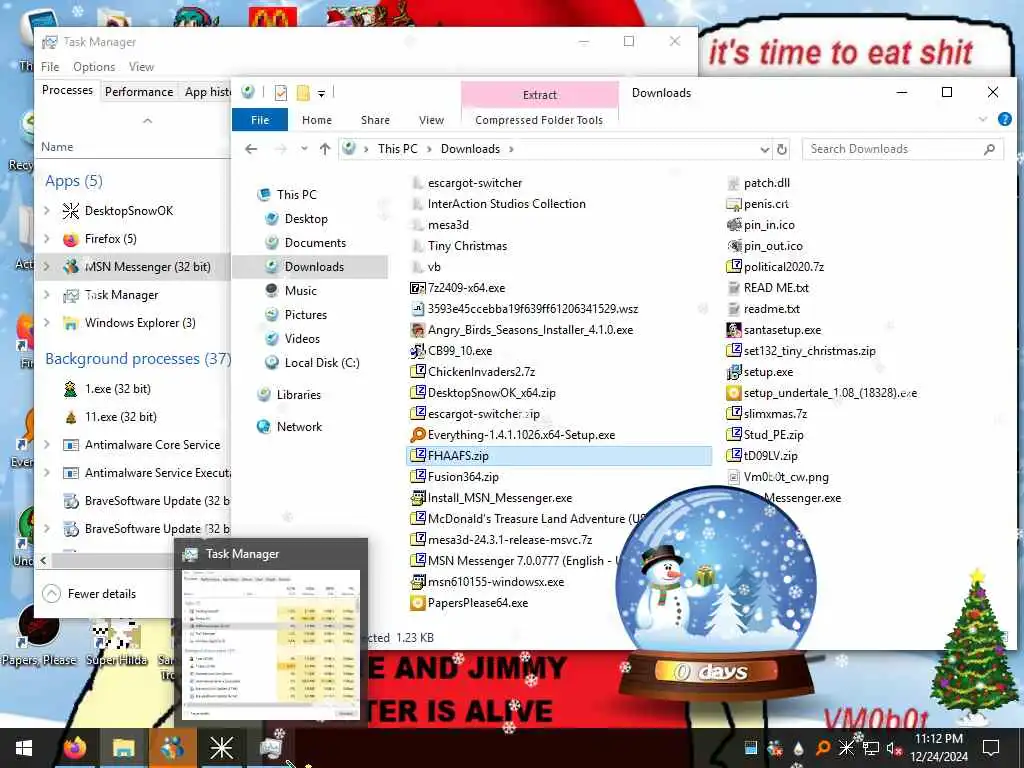This screenshot has width=1024, height=768.
Task: Open the File tab in Explorer
Action: (260, 120)
